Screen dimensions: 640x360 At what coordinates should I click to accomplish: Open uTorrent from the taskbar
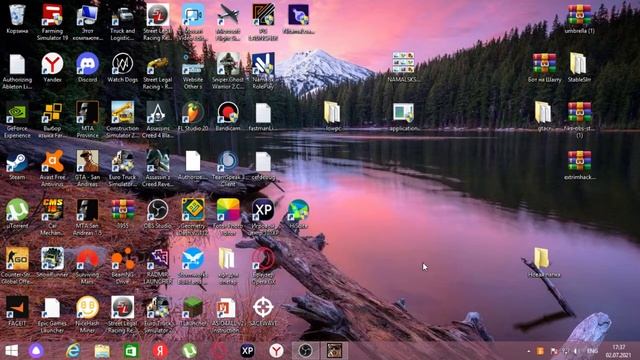pyautogui.click(x=189, y=351)
